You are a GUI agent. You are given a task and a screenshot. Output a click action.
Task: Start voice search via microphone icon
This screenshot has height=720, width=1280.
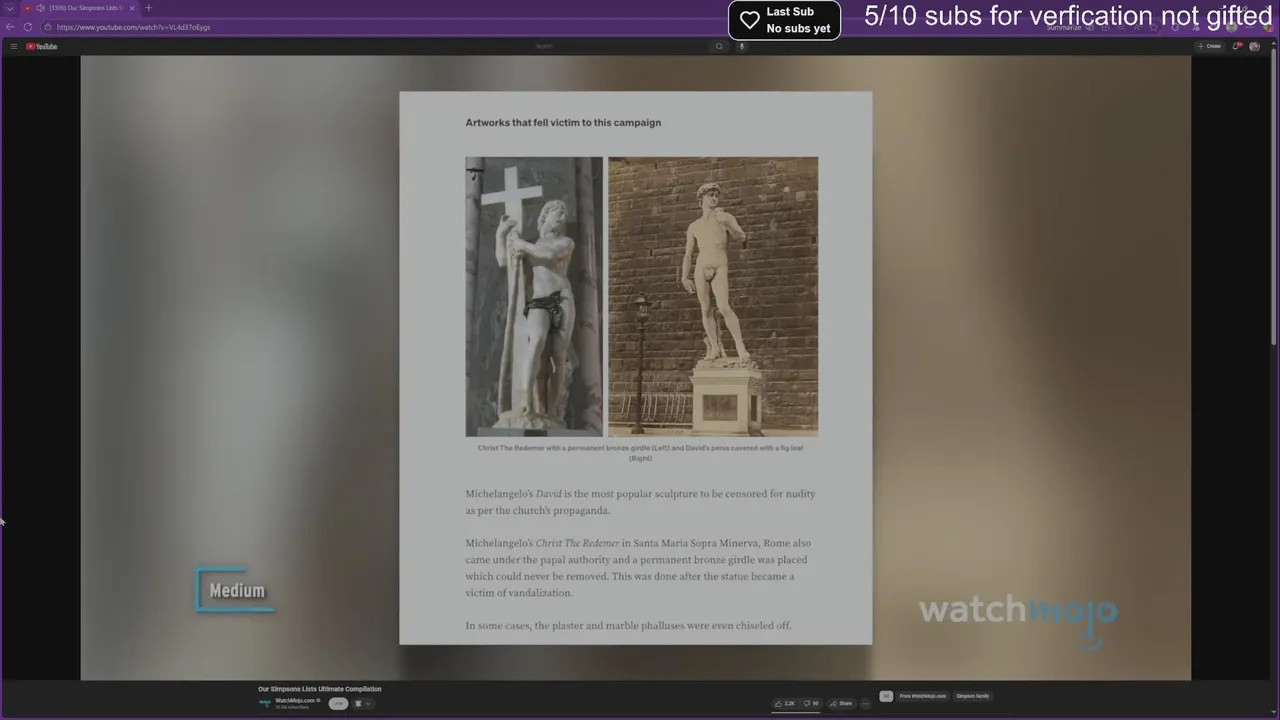pyautogui.click(x=741, y=46)
